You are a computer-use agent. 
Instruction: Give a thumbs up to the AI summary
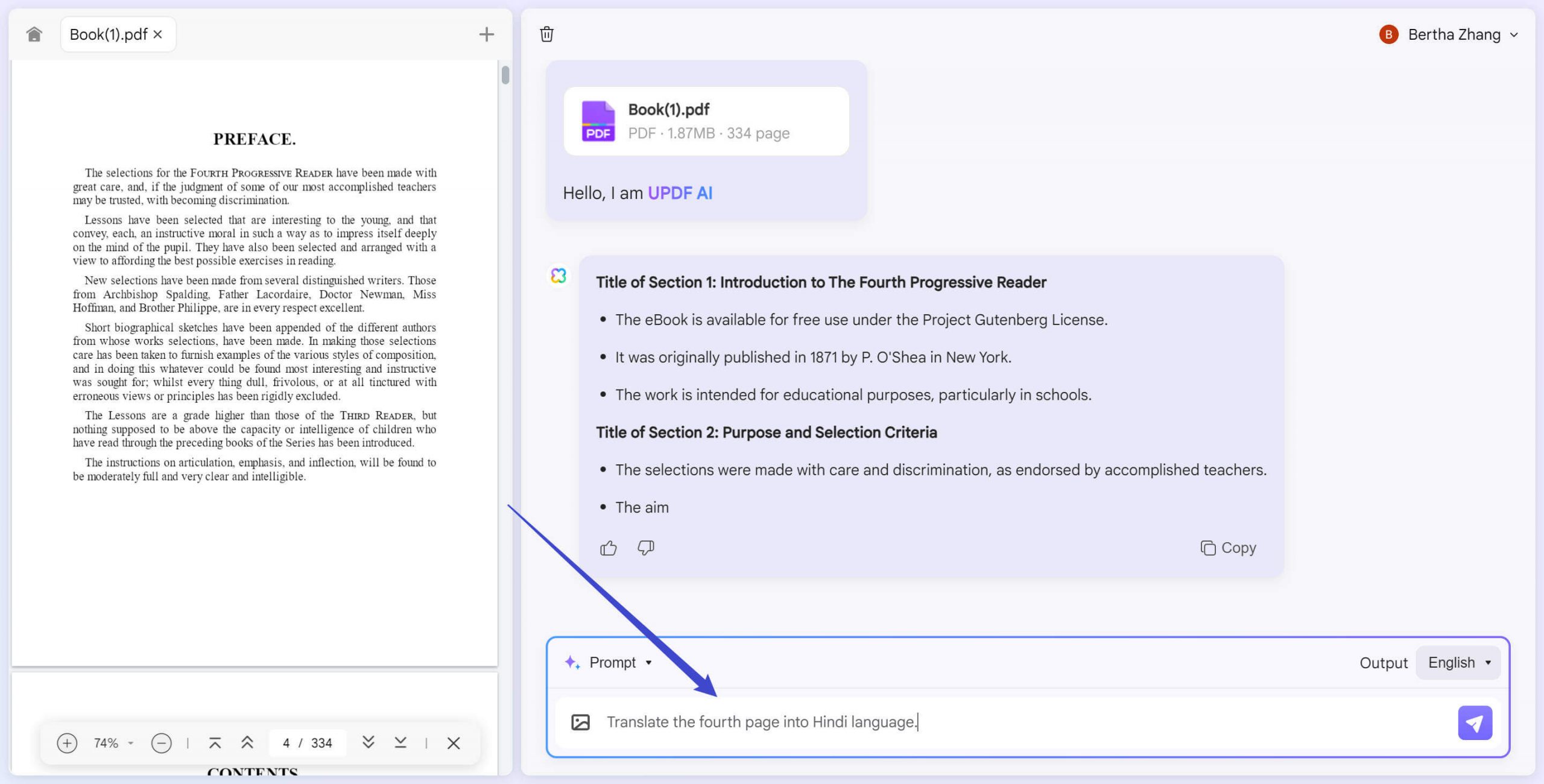[x=608, y=548]
